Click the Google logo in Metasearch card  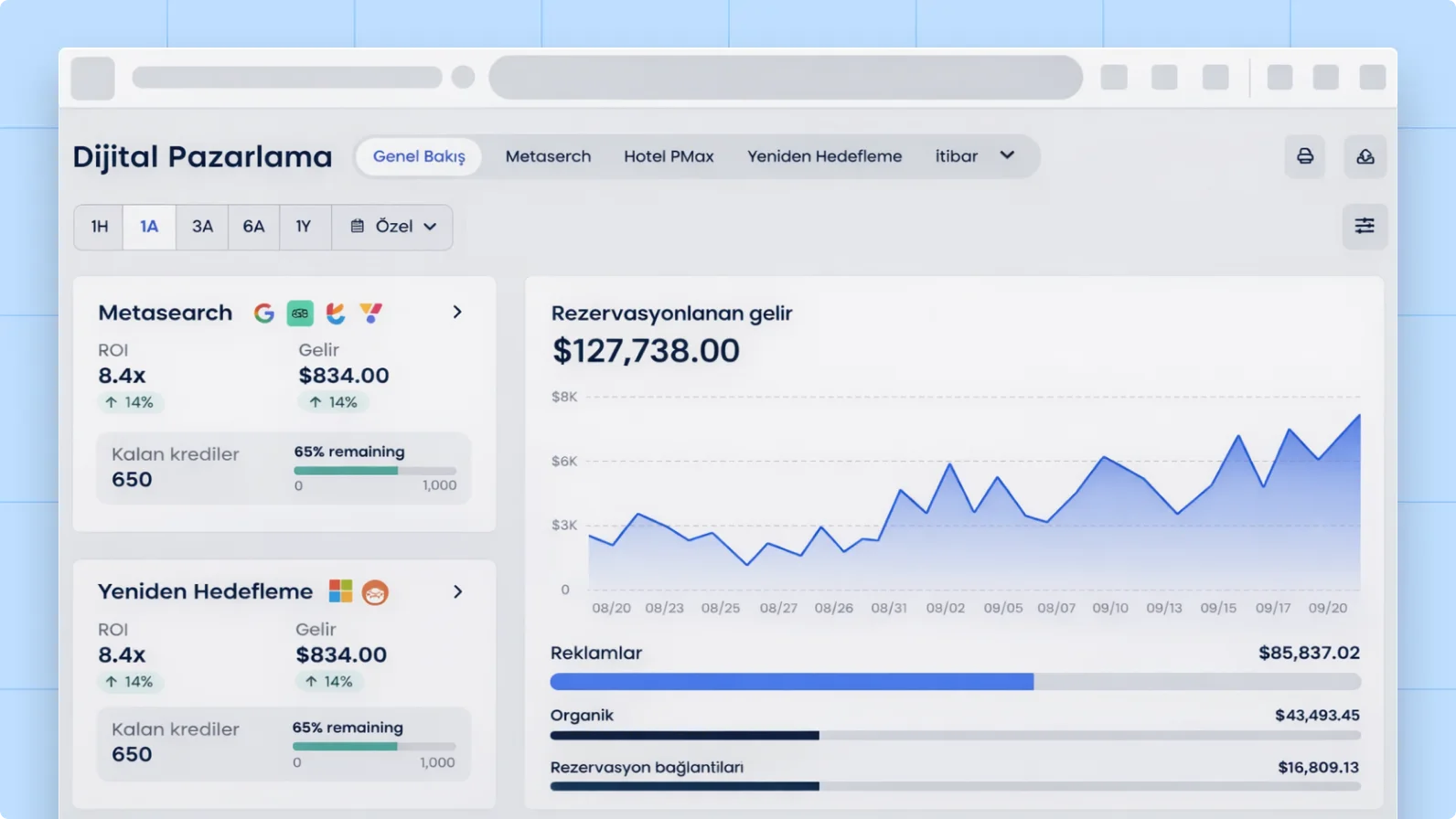(x=264, y=314)
